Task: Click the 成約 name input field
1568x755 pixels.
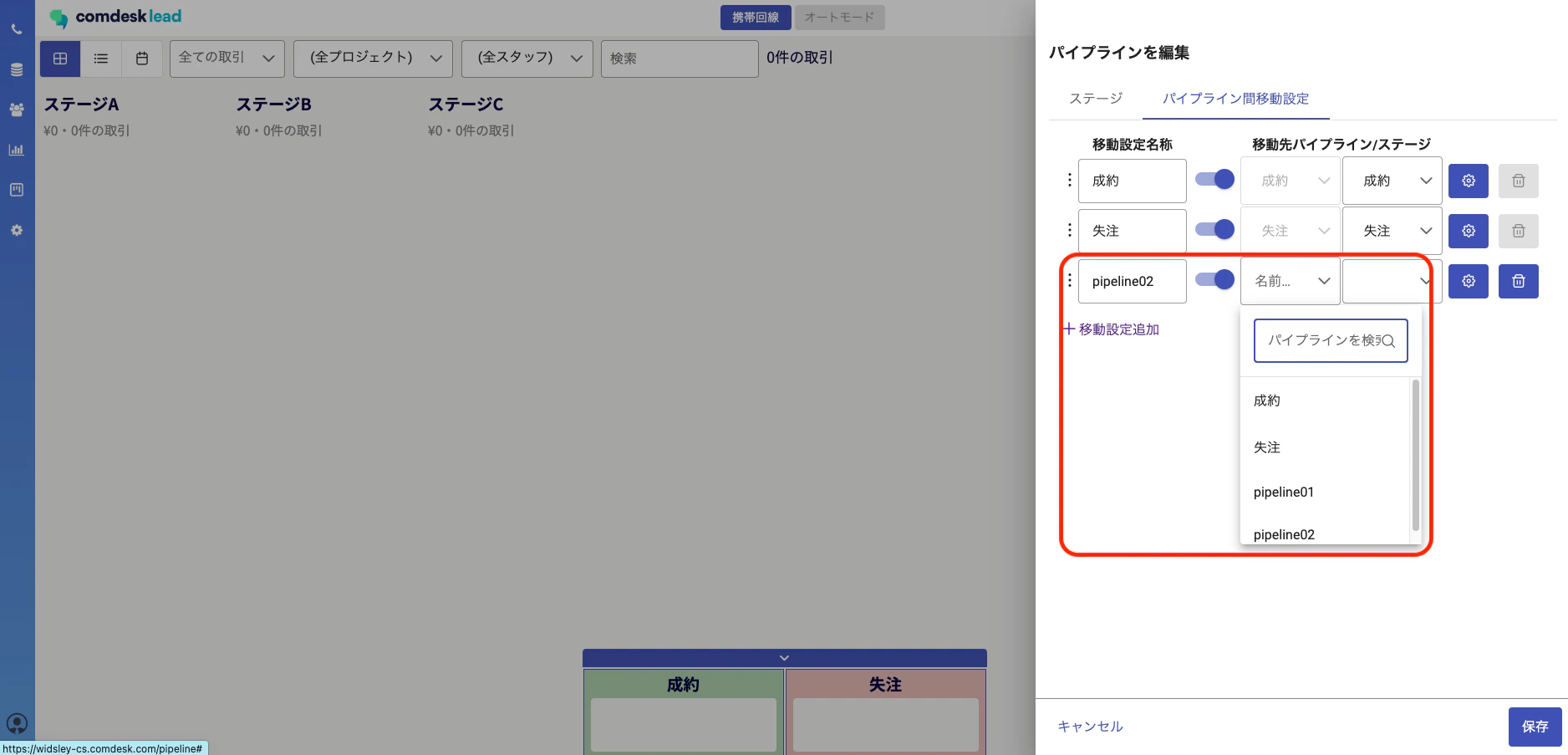Action: [1132, 181]
